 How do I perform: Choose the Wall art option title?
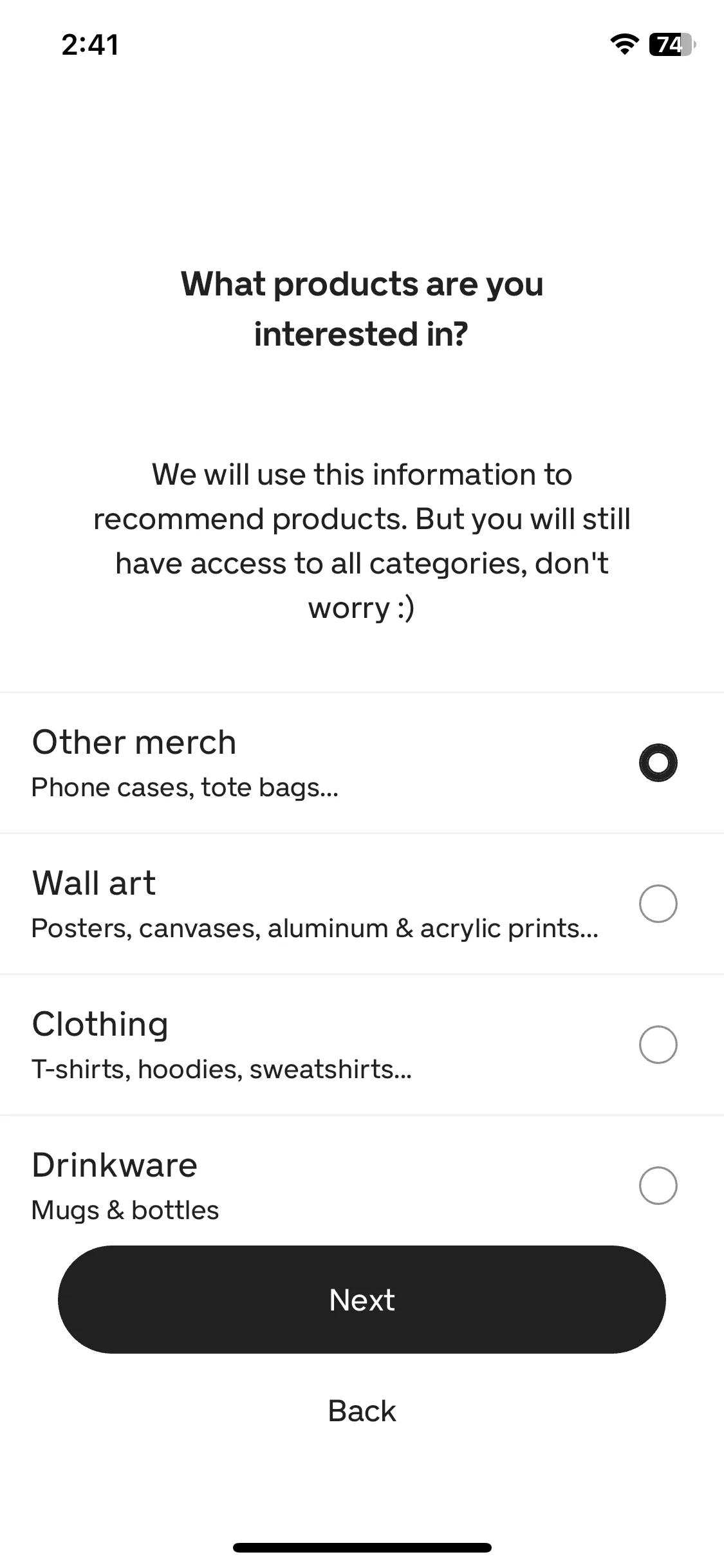click(x=94, y=882)
